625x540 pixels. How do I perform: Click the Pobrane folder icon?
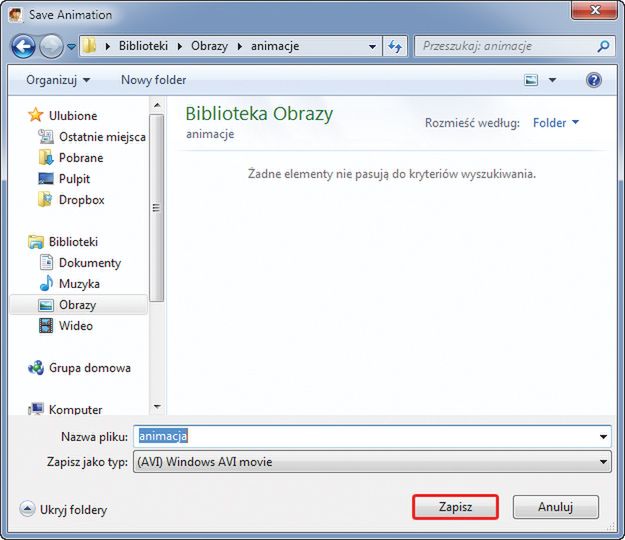click(46, 157)
